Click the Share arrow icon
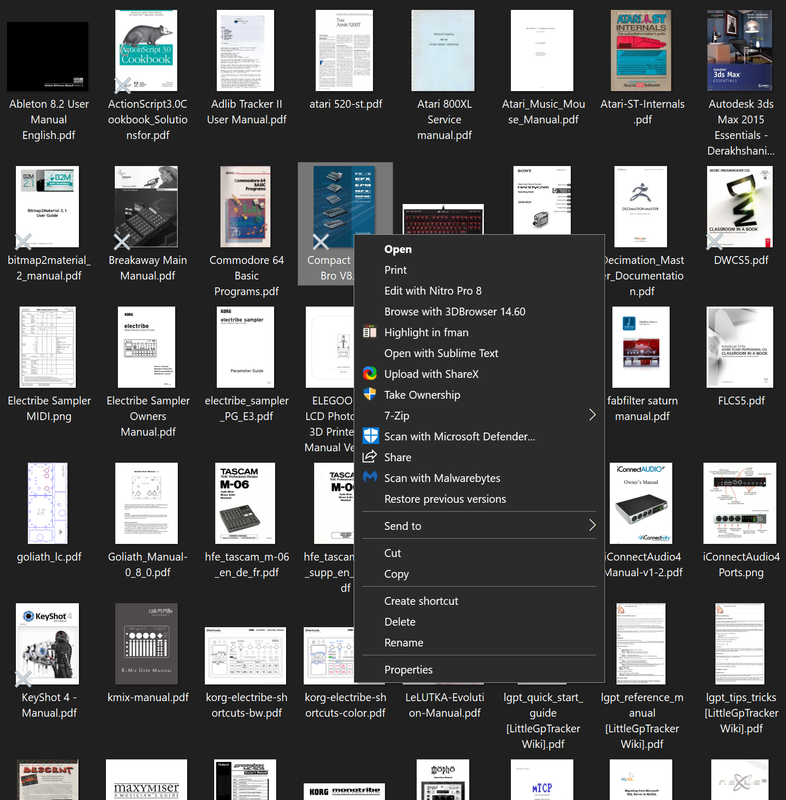The image size is (786, 800). [x=370, y=457]
